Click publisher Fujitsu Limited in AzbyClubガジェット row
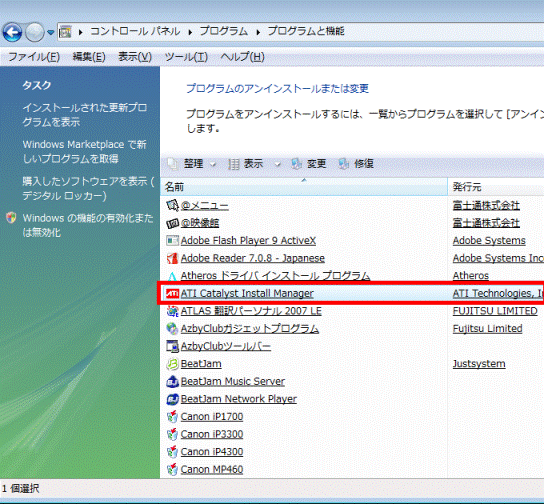Screen dimensions: 544x504 tap(487, 329)
